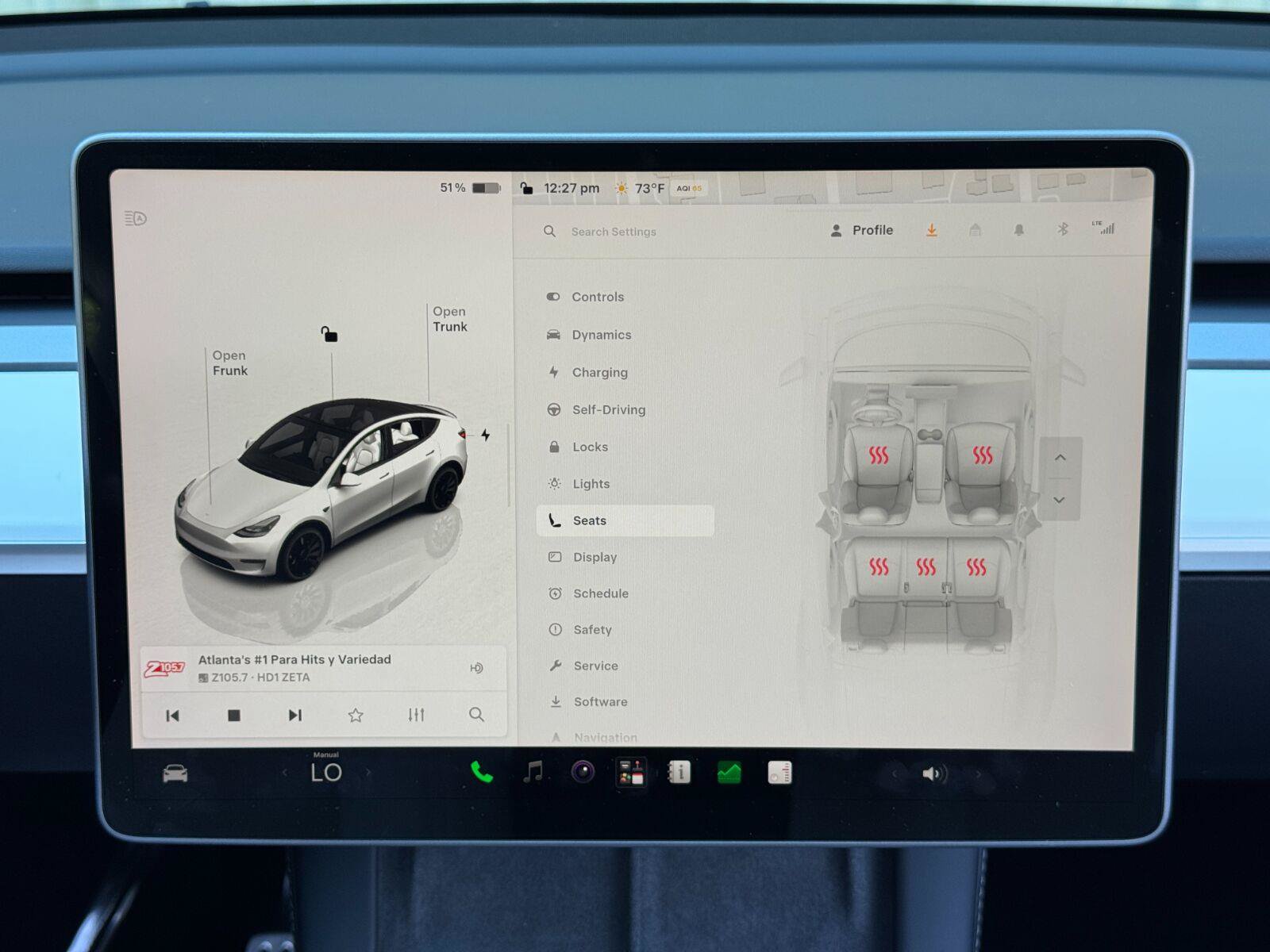Open Bluetooth settings icon
1270x952 pixels.
click(x=1063, y=229)
